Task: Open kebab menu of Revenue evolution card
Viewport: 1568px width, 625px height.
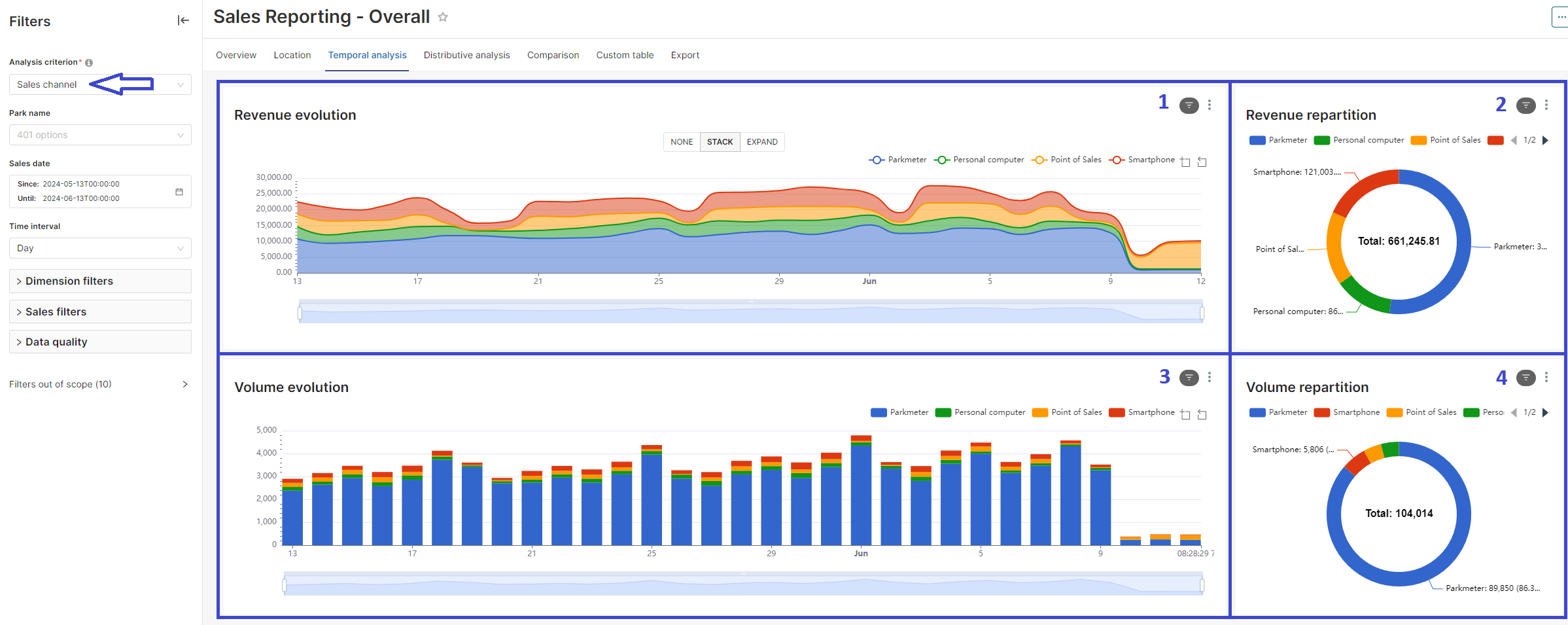Action: coord(1210,105)
